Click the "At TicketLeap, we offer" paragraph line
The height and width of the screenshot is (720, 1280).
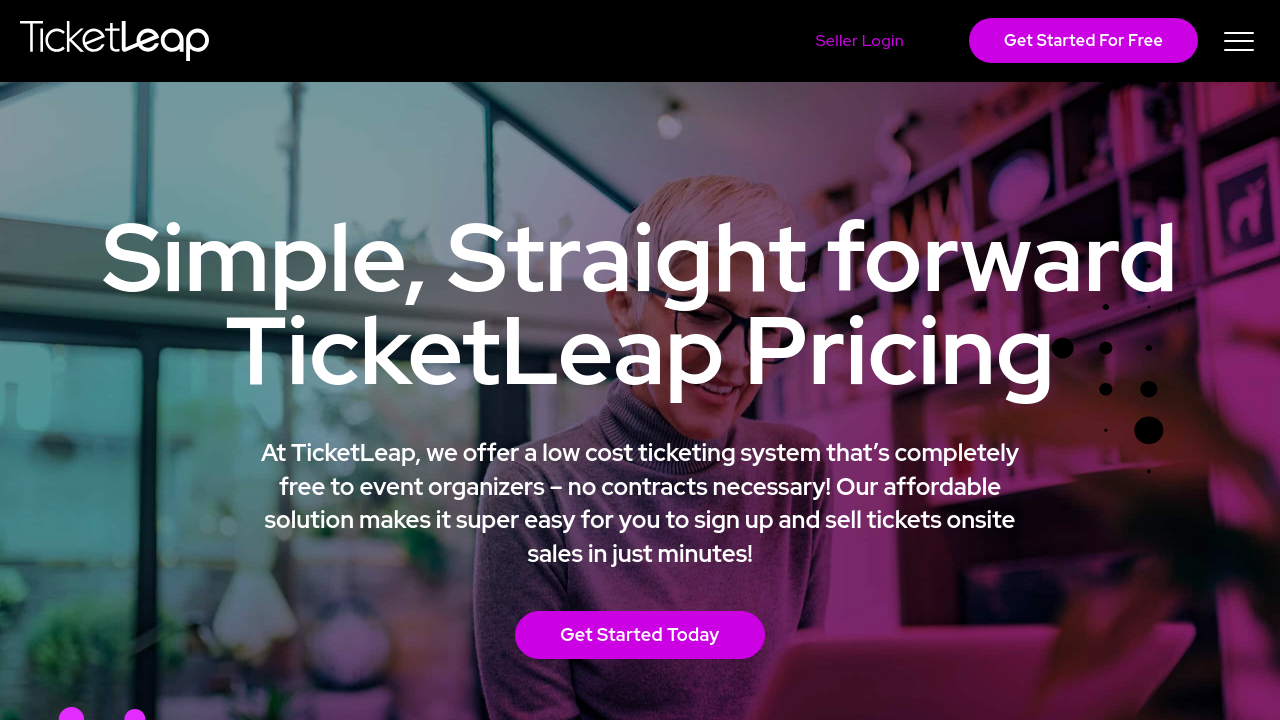(639, 453)
